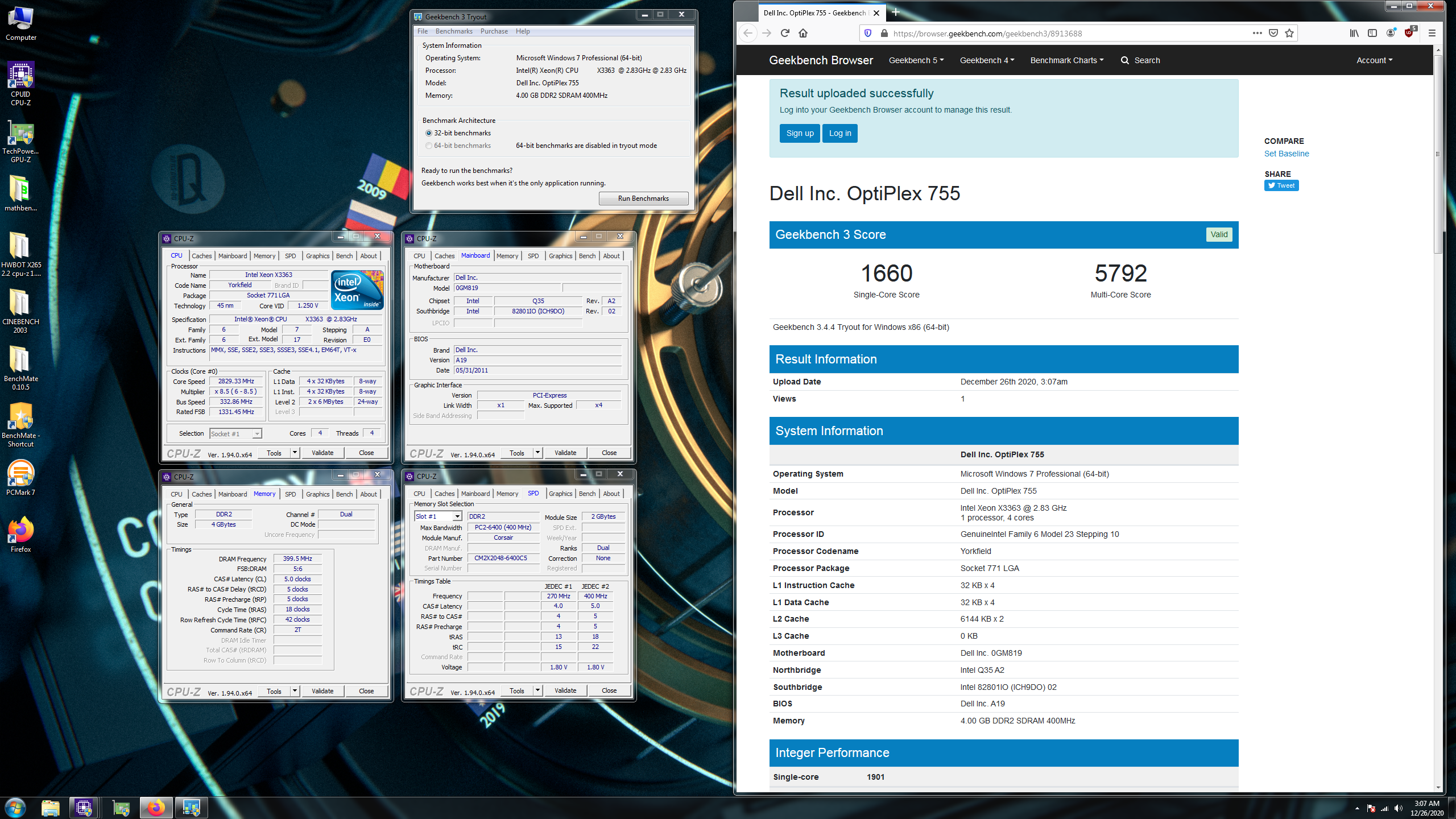Open the Geekbench File menu

point(423,31)
